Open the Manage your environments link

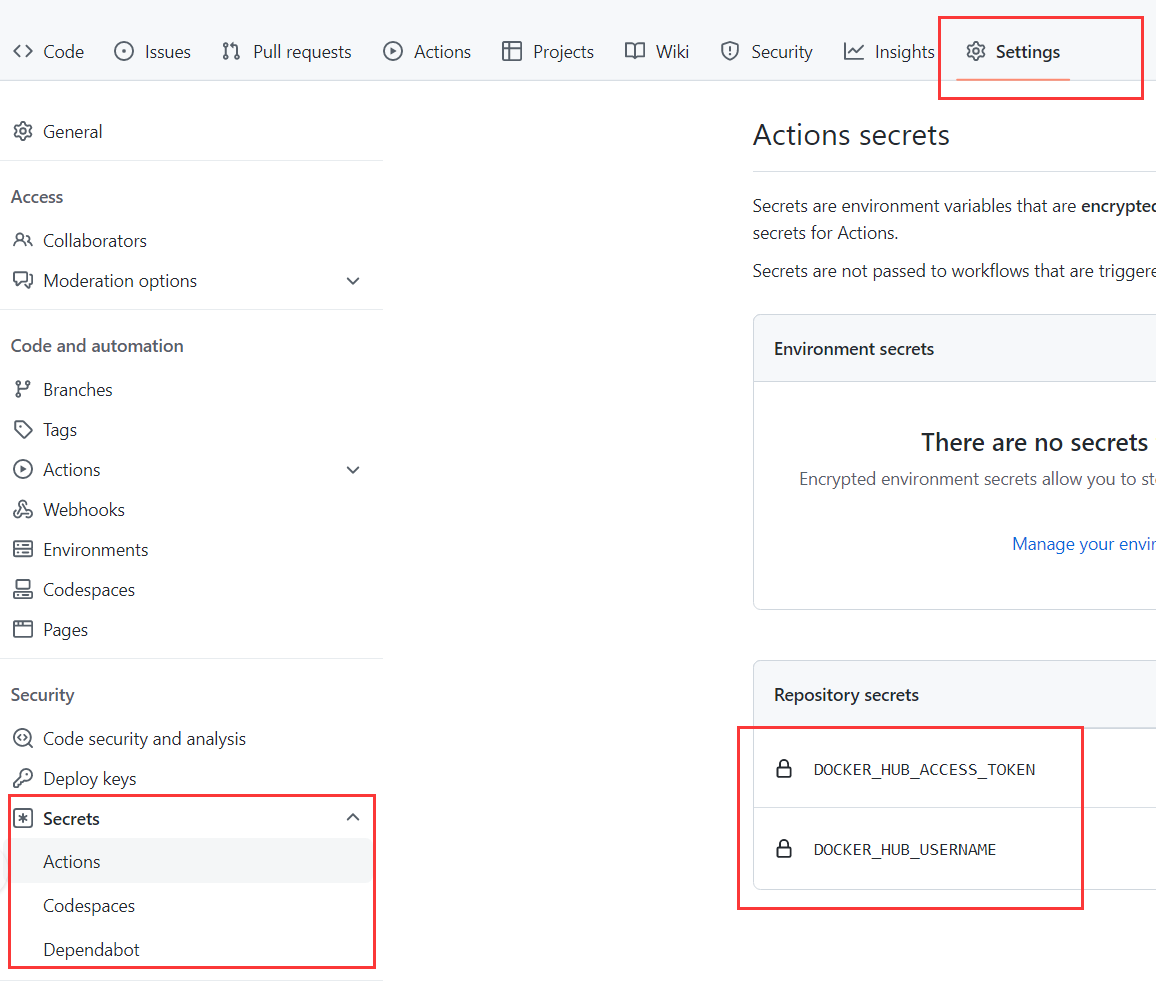pyautogui.click(x=1083, y=544)
